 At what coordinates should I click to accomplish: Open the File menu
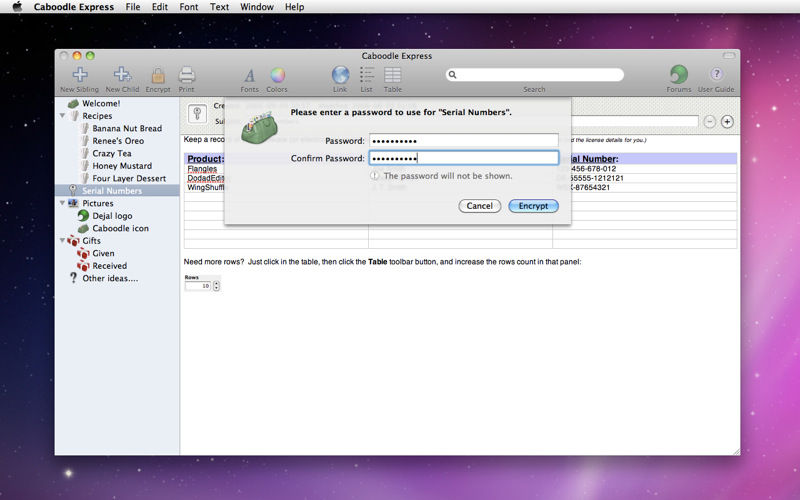pos(133,7)
